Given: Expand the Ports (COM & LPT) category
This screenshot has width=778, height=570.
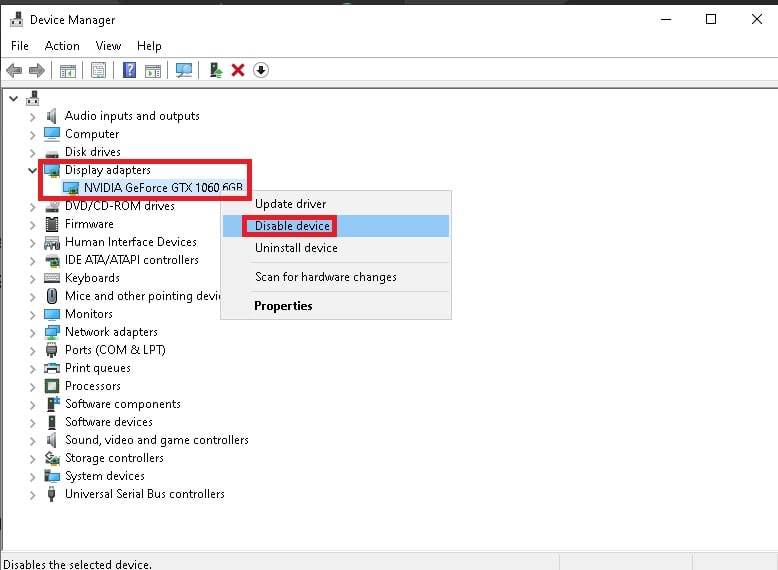Looking at the screenshot, I should tap(32, 351).
